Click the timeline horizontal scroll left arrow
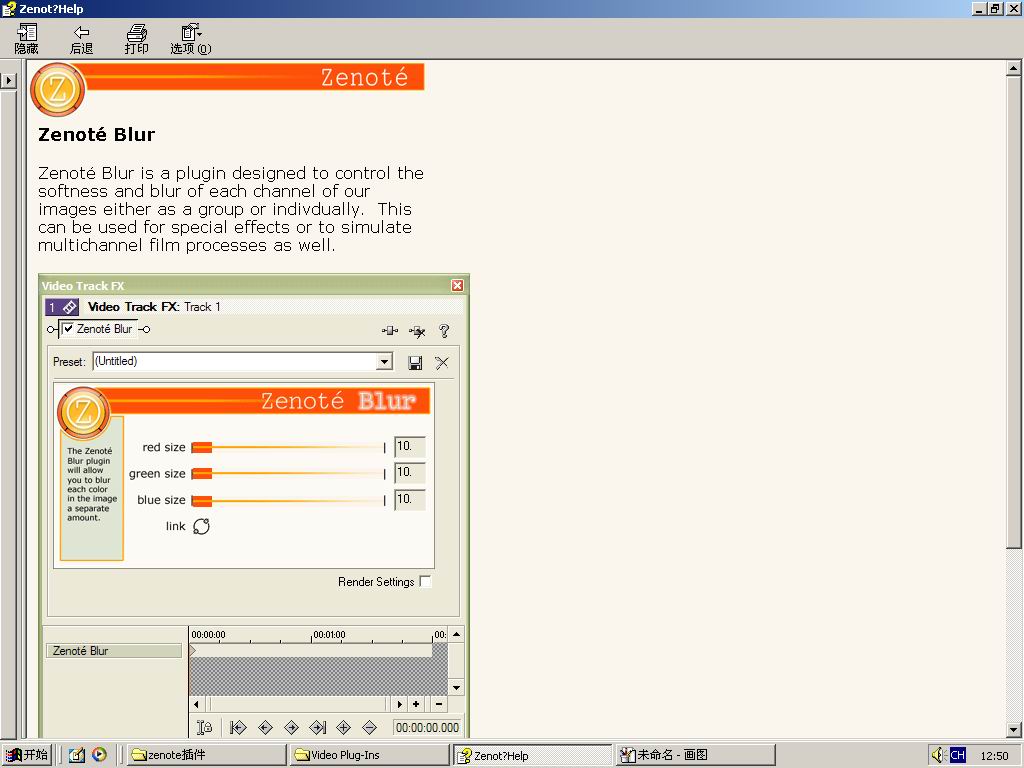This screenshot has height=768, width=1024. (x=197, y=704)
